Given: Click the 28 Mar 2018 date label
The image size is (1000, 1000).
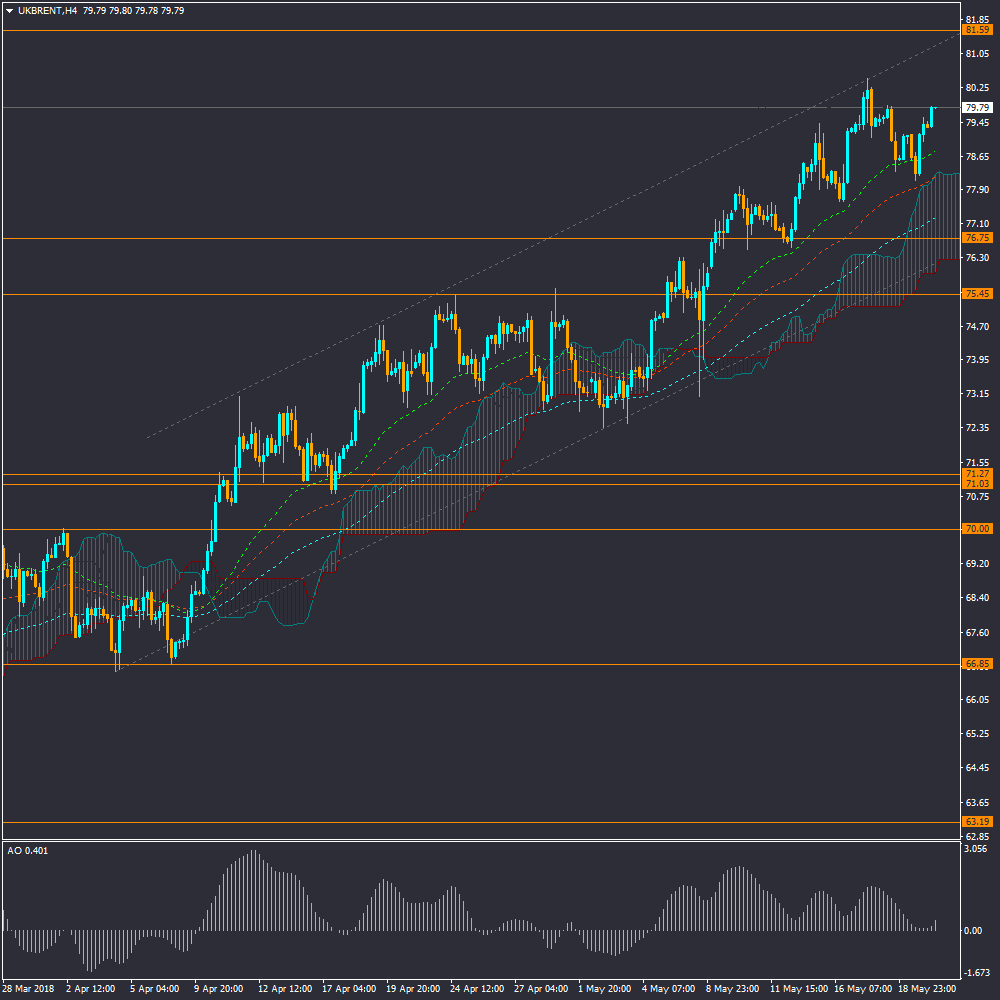Looking at the screenshot, I should coord(30,988).
